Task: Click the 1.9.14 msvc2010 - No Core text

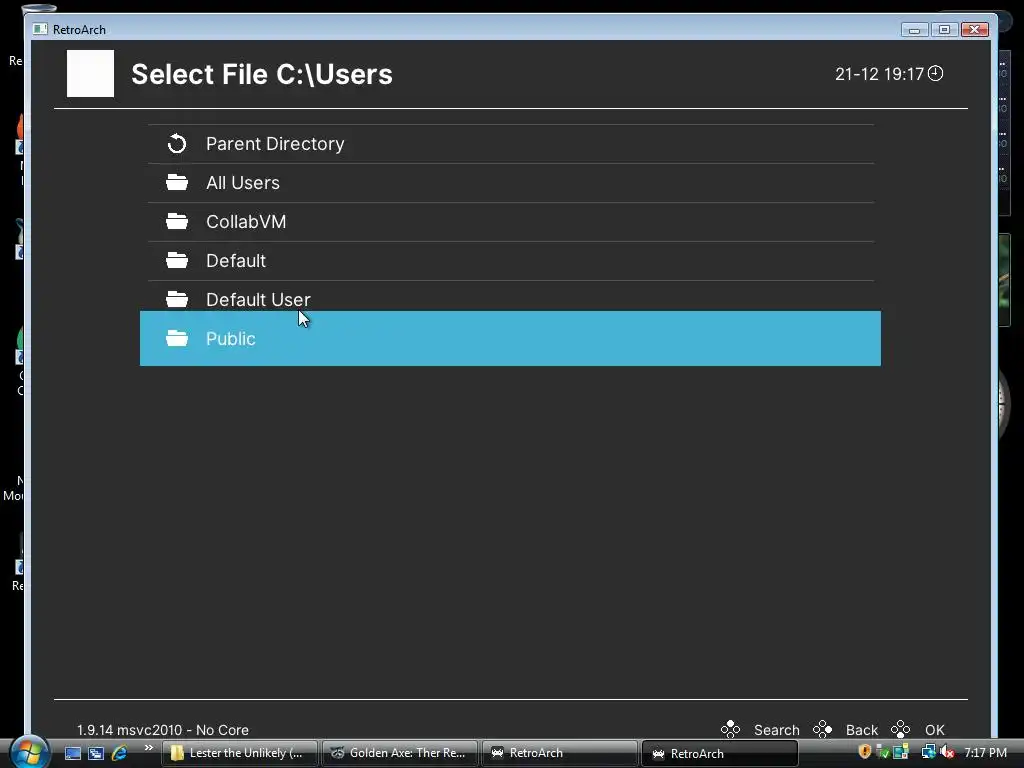Action: click(163, 729)
